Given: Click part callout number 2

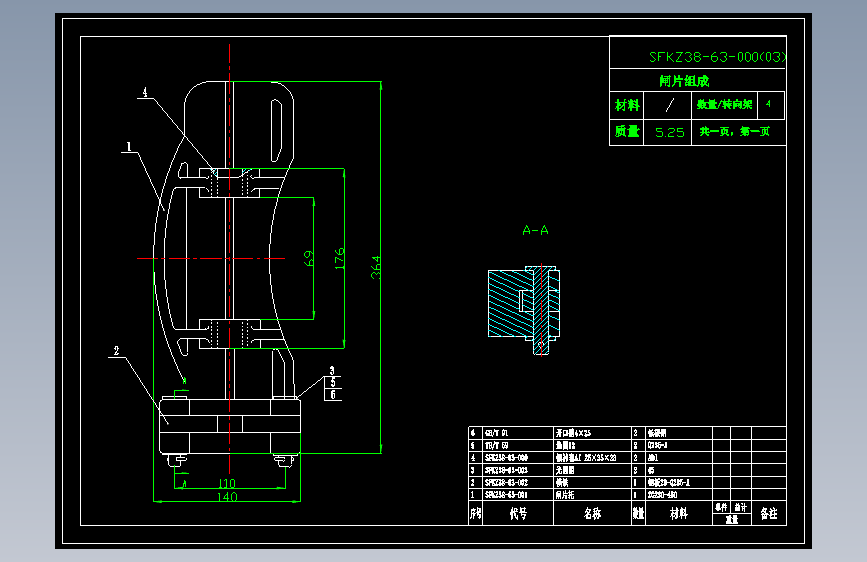Looking at the screenshot, I should click(116, 351).
